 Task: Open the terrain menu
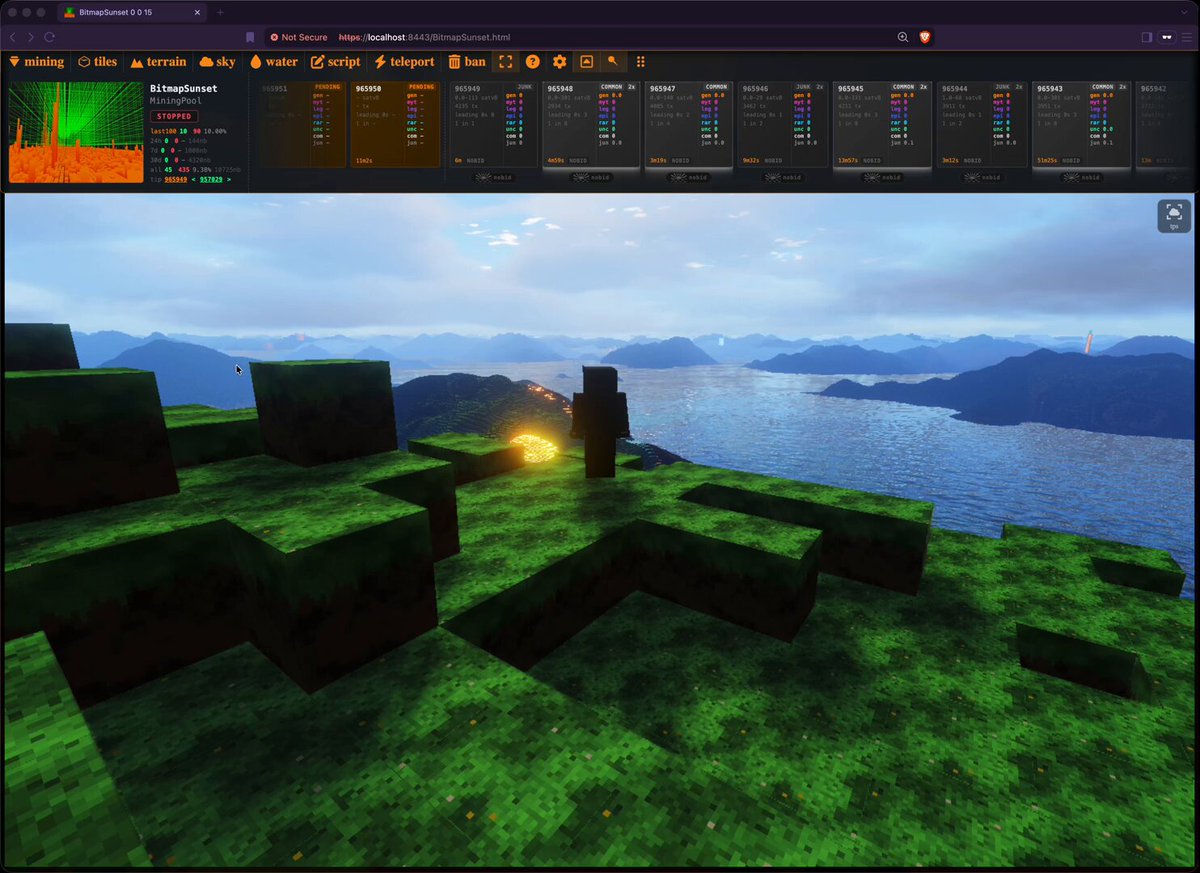tap(158, 62)
